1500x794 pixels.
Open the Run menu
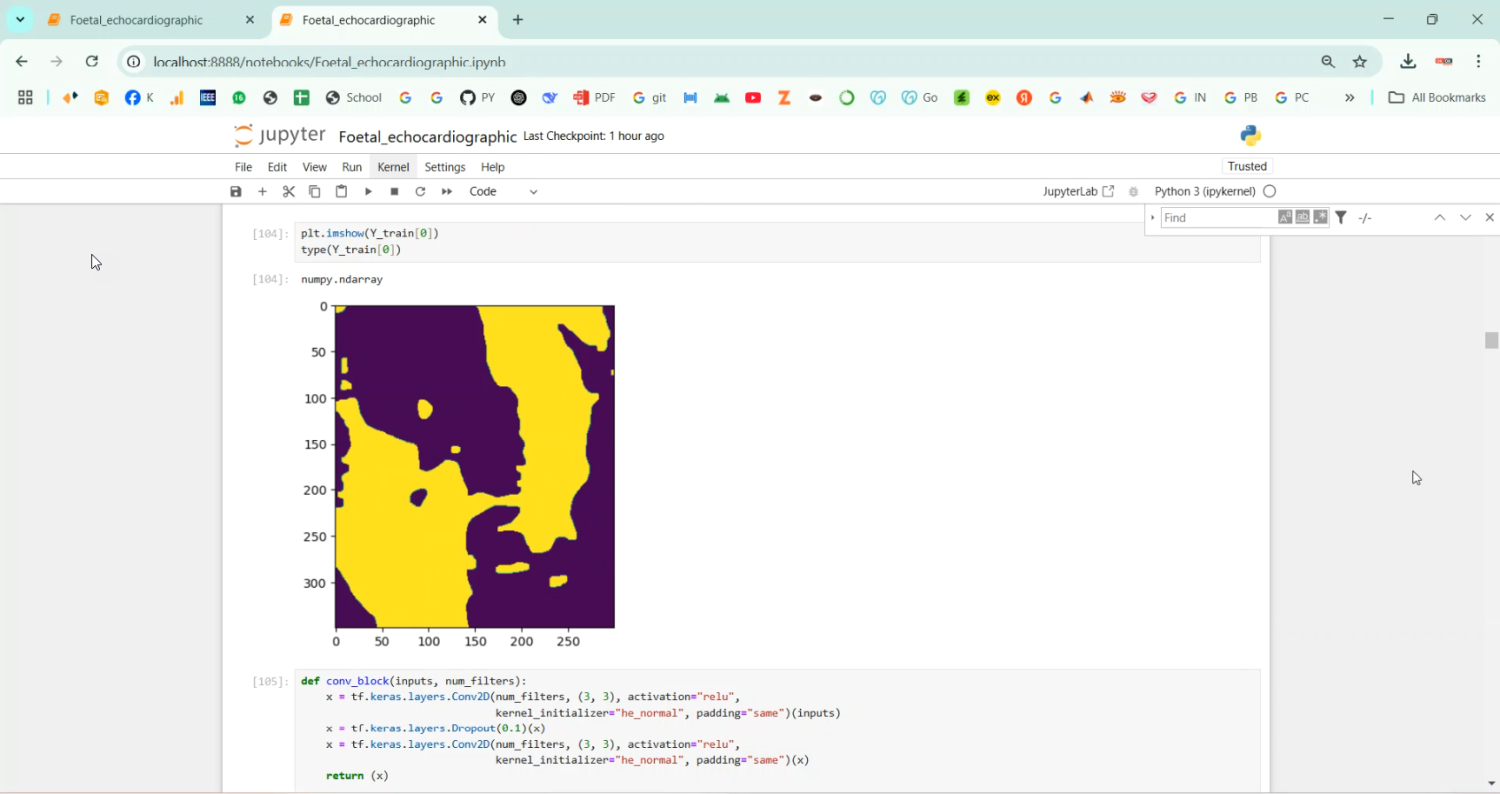pos(352,167)
